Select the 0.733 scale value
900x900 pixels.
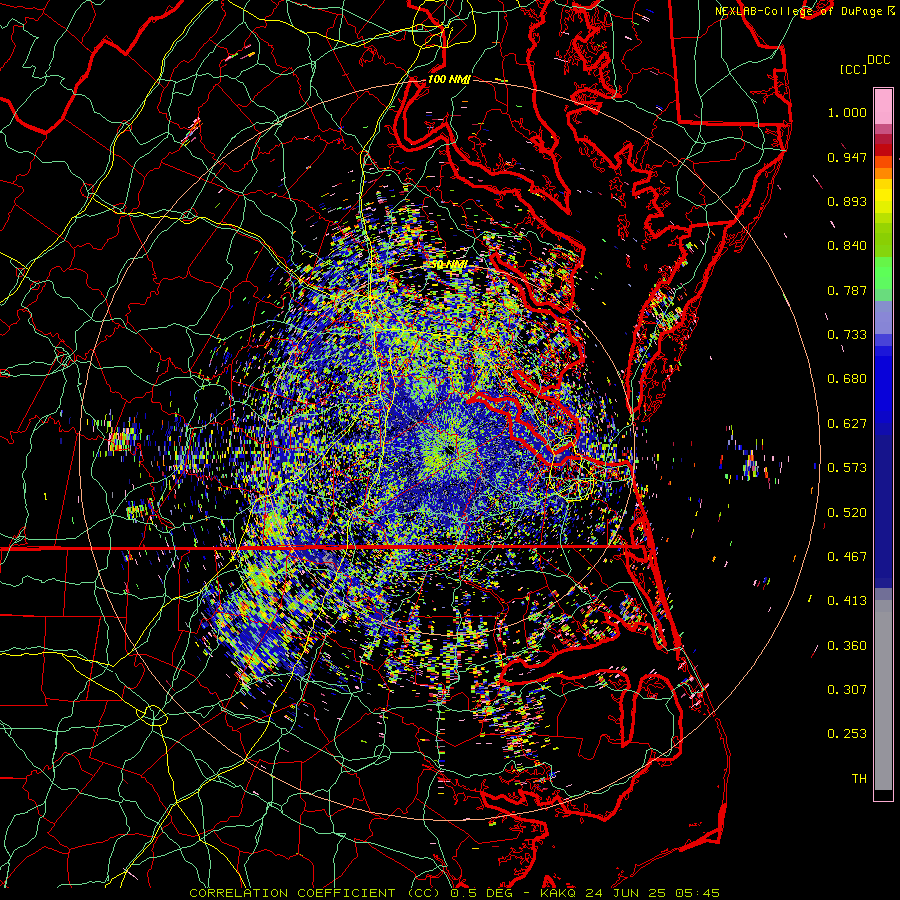point(847,335)
